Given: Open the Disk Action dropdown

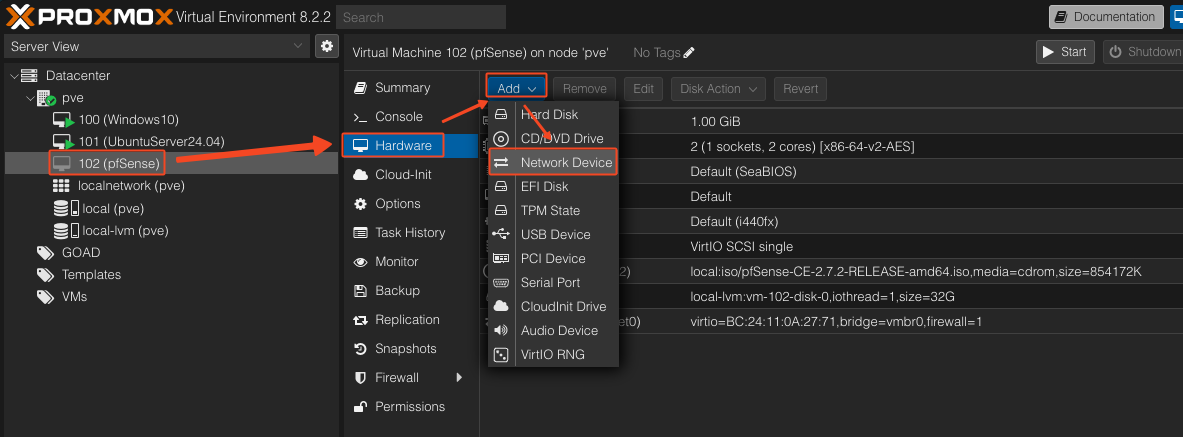Looking at the screenshot, I should tap(718, 88).
